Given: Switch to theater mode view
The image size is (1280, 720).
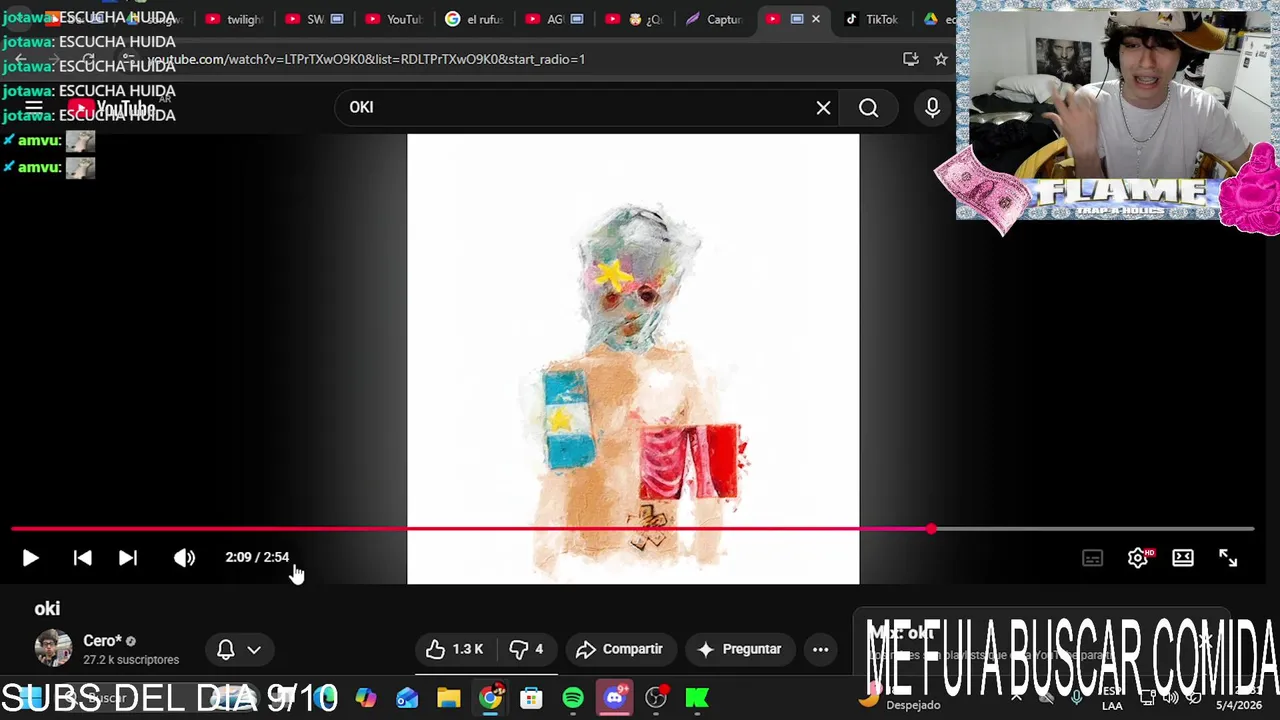Looking at the screenshot, I should tap(1183, 558).
